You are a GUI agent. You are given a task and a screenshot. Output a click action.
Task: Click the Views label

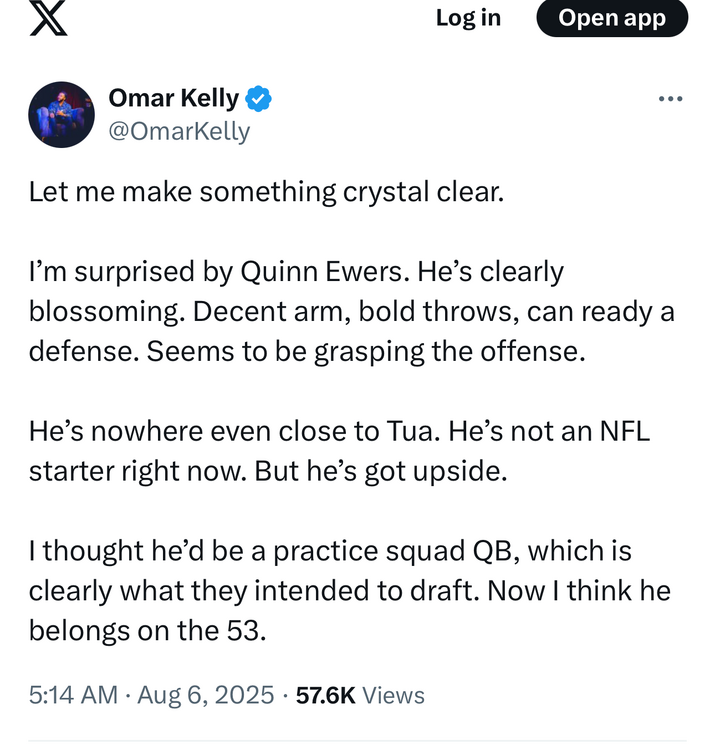pyautogui.click(x=393, y=695)
